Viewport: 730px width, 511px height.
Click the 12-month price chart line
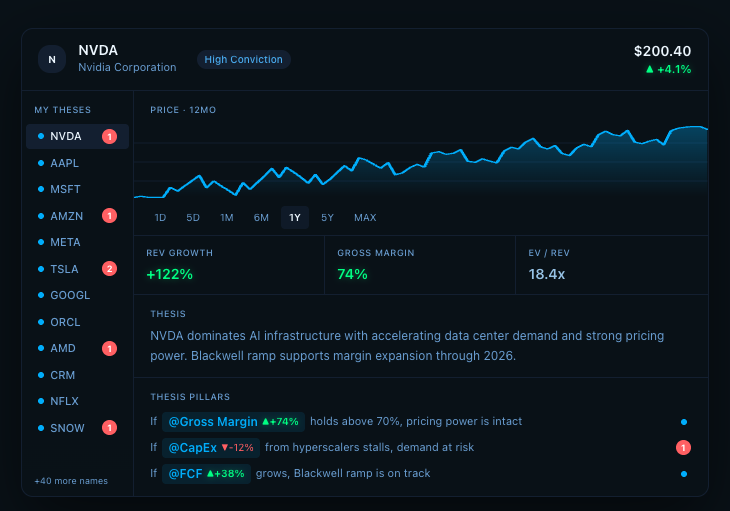(421, 161)
